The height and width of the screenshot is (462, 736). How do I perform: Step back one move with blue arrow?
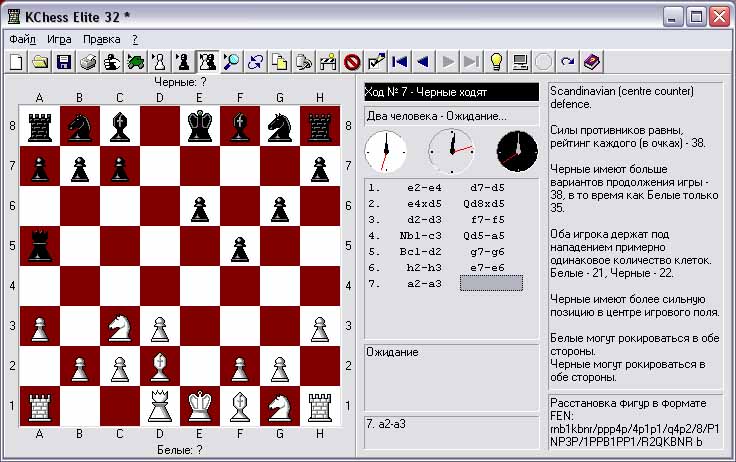pos(423,62)
